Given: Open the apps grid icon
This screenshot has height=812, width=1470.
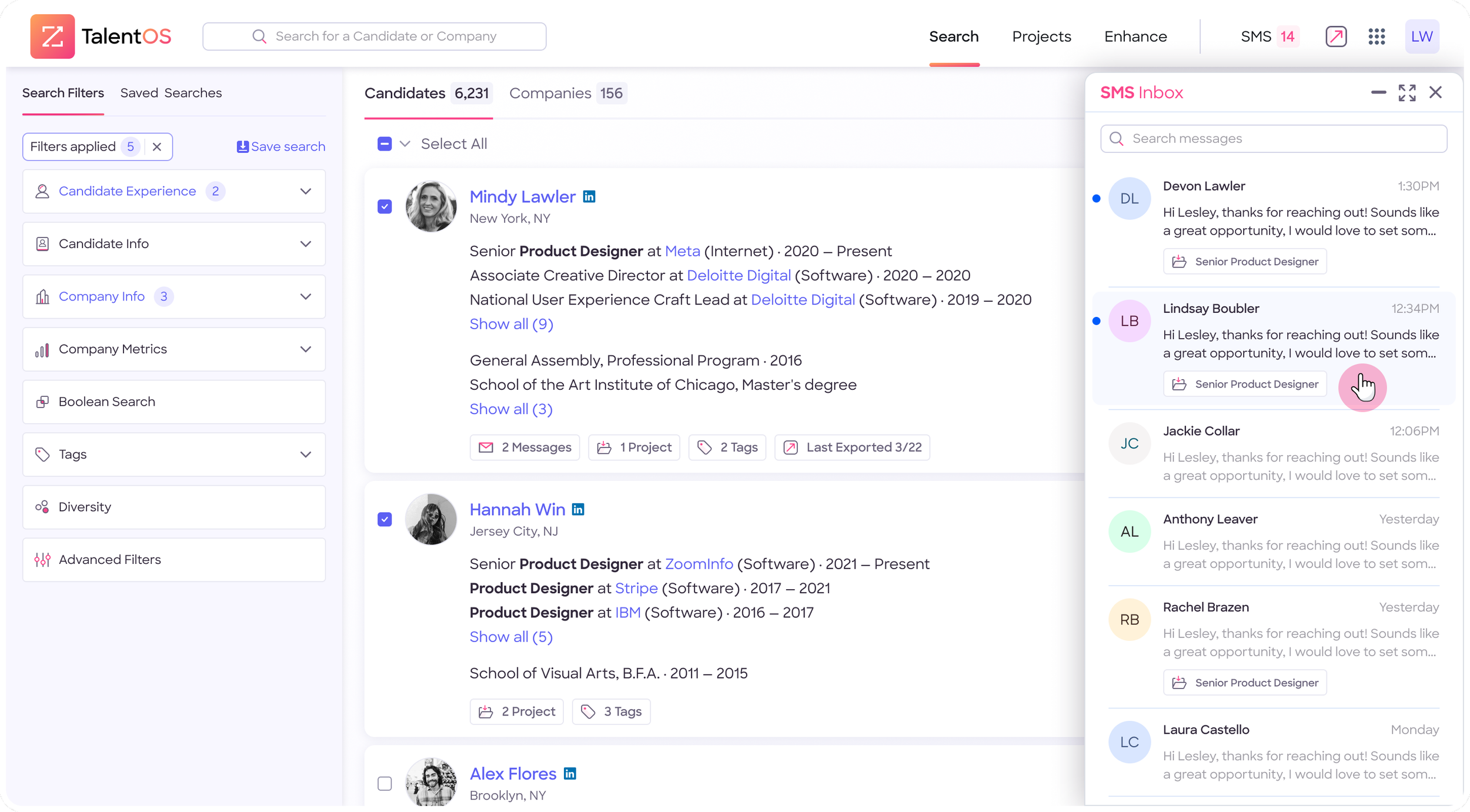Looking at the screenshot, I should coord(1377,36).
